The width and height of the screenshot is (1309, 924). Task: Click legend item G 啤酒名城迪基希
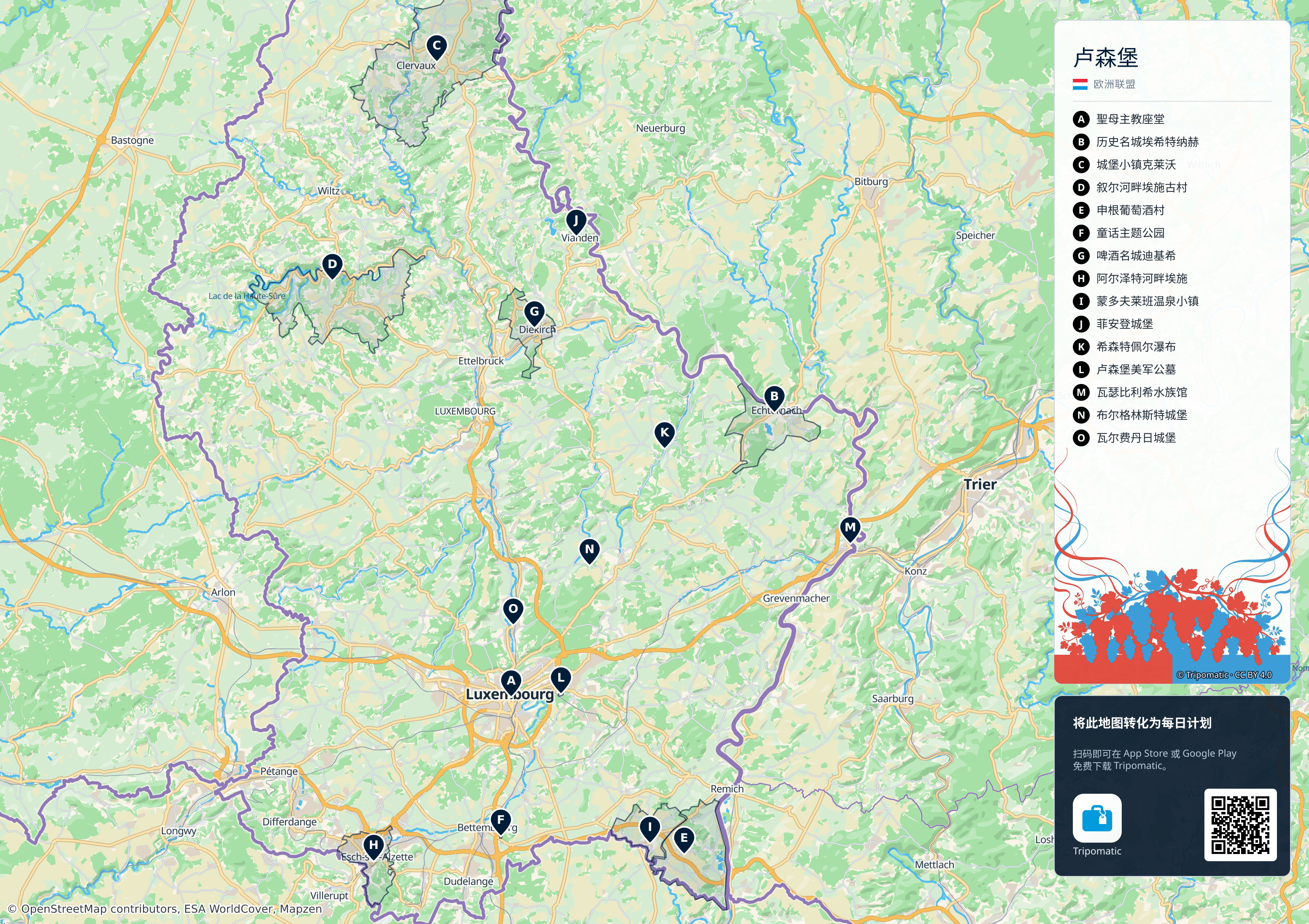pyautogui.click(x=1124, y=255)
